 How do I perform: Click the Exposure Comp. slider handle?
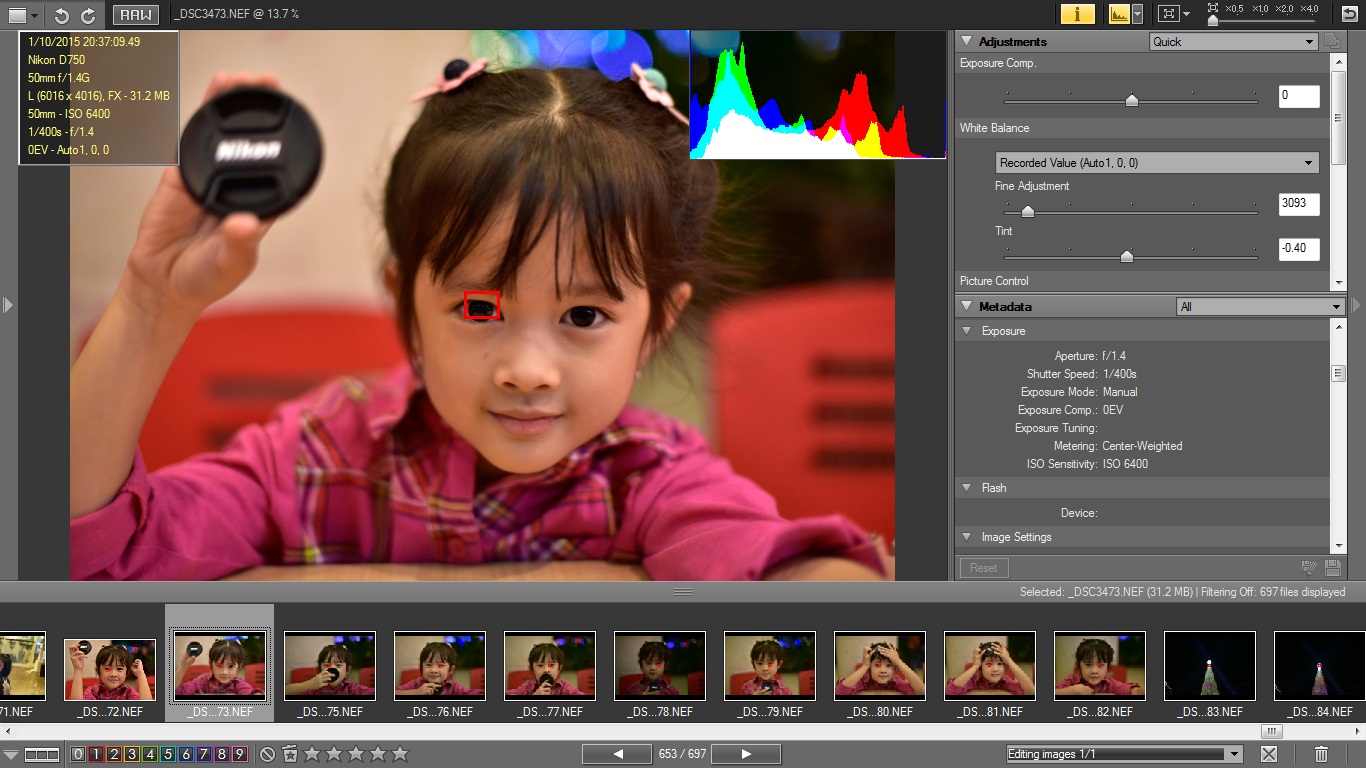(x=1131, y=100)
